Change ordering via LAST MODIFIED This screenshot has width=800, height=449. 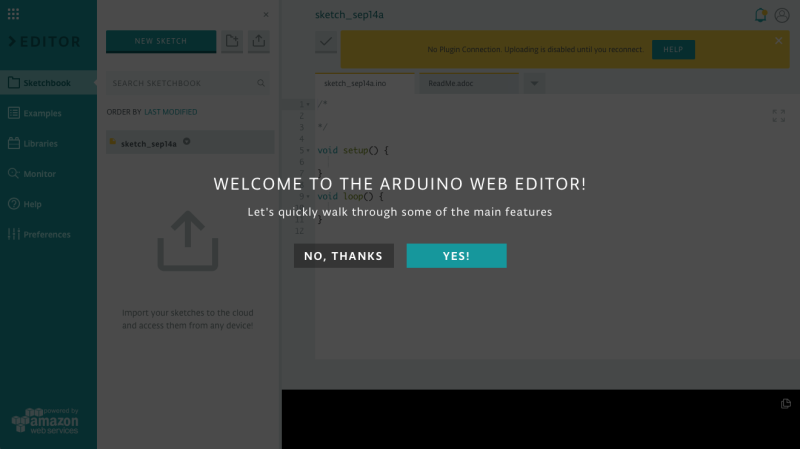point(170,112)
